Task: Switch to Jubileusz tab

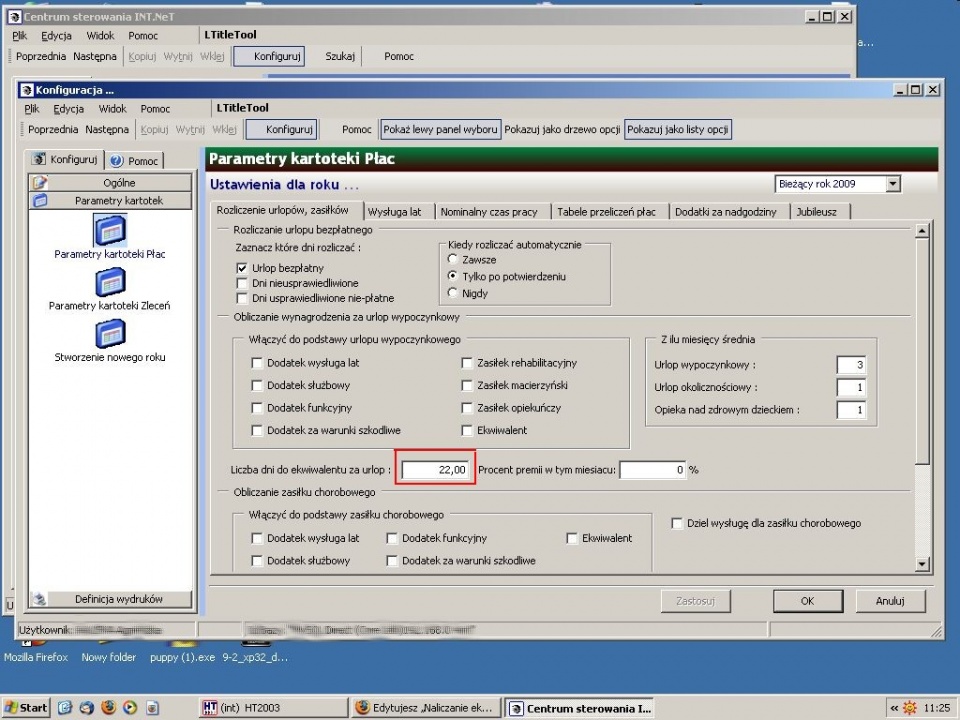Action: (816, 212)
